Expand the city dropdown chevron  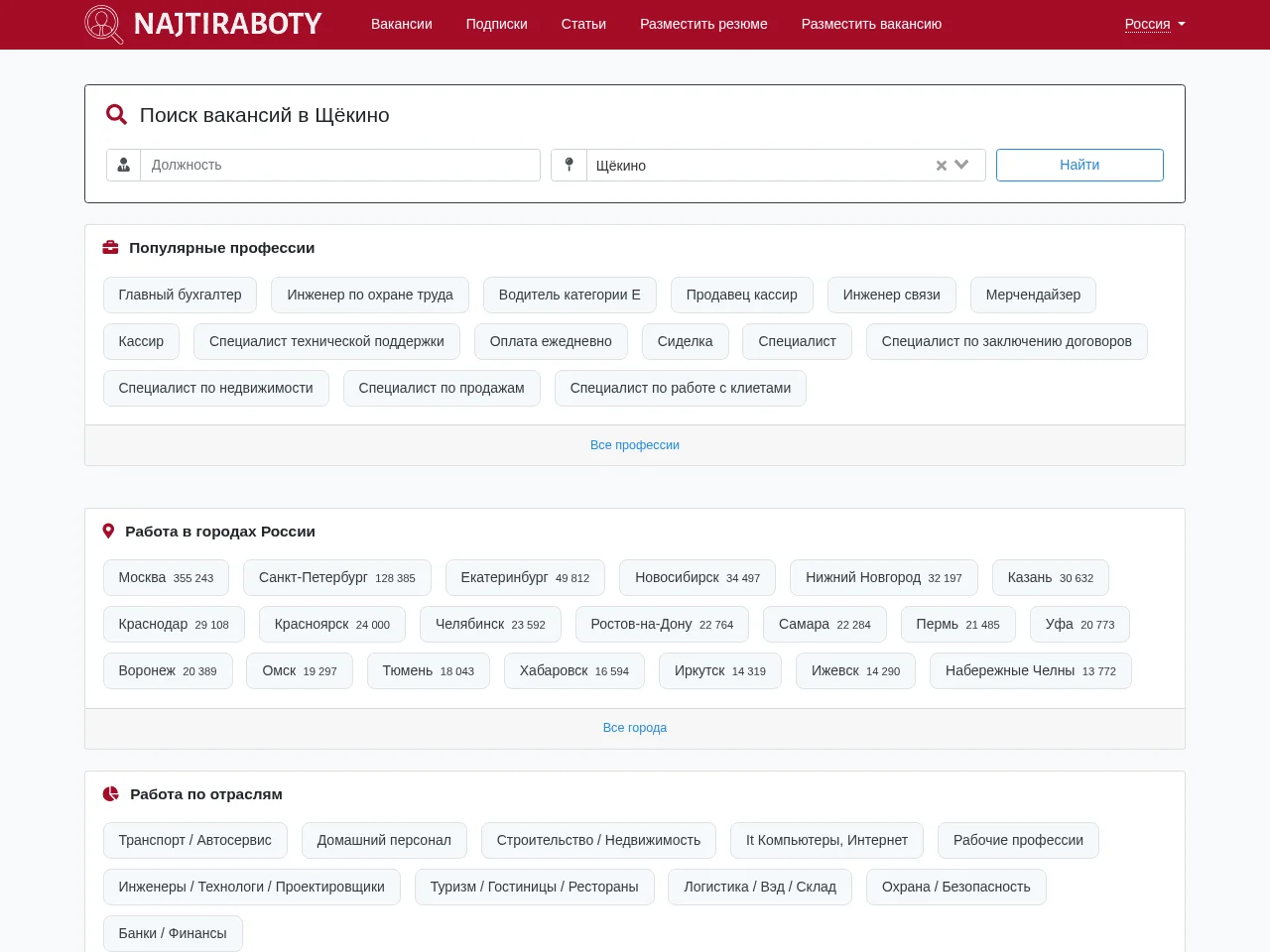coord(961,165)
